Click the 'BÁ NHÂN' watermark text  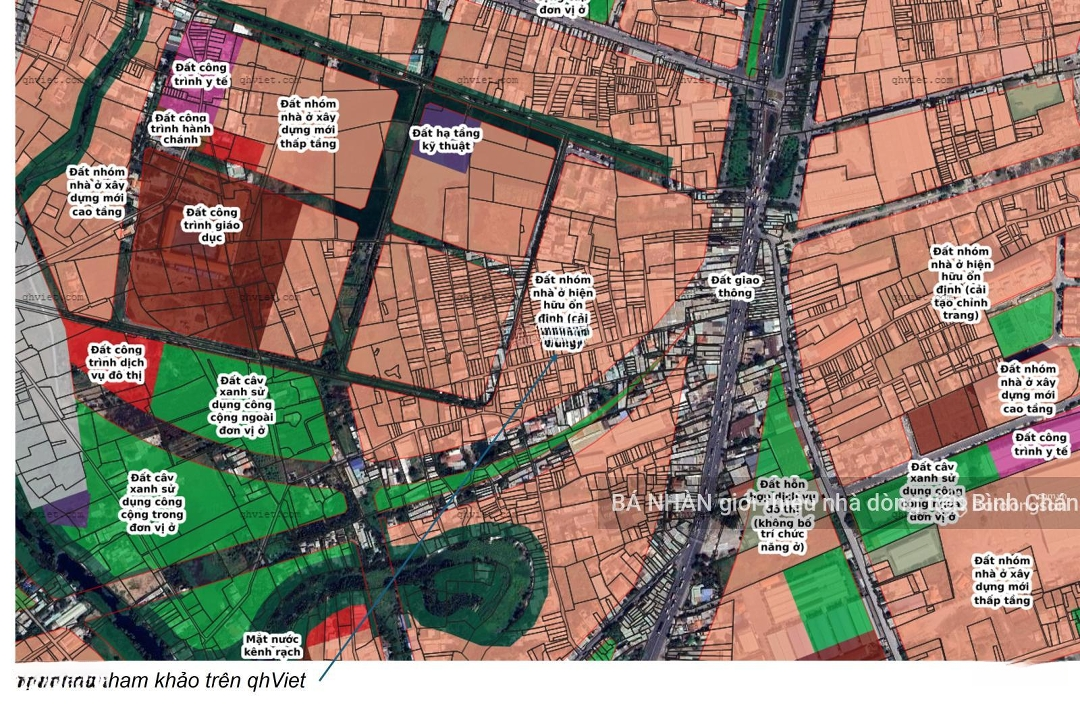pyautogui.click(x=661, y=502)
